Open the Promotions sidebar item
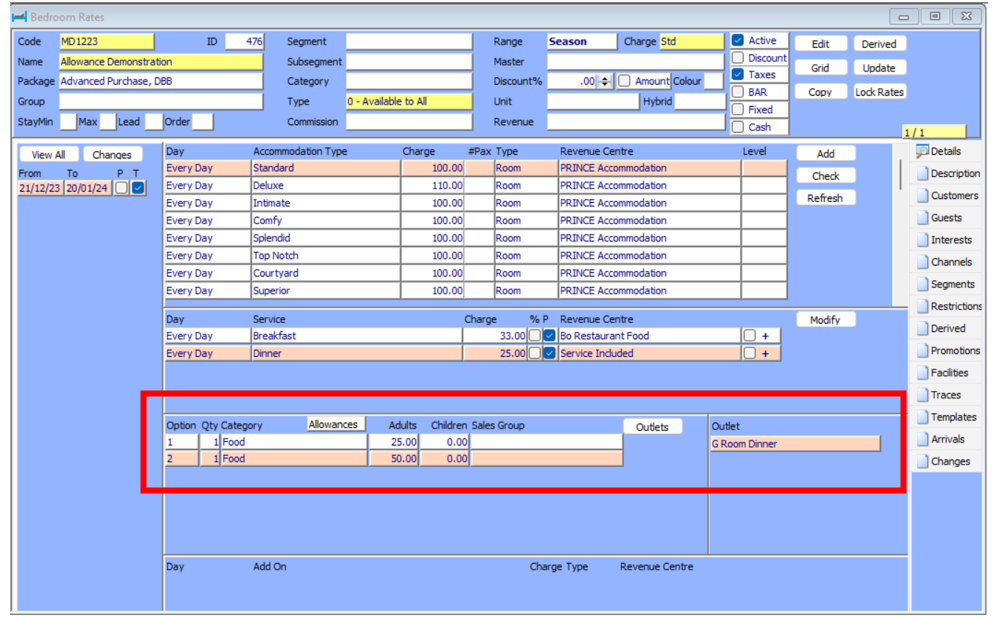This screenshot has height=617, width=997. (948, 351)
